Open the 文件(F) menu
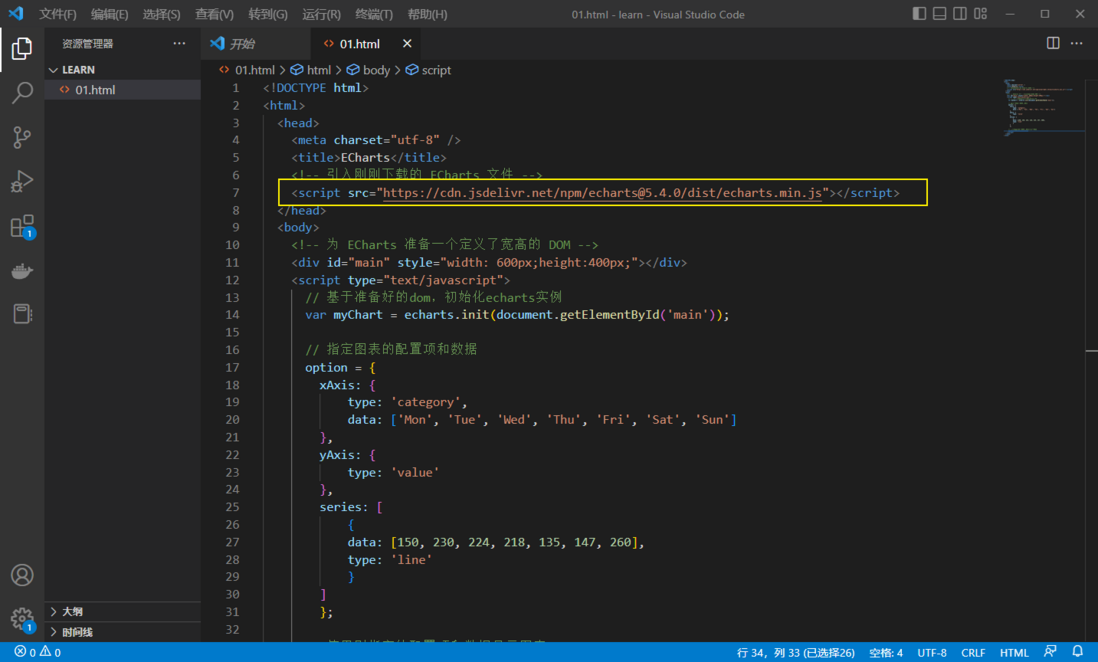 (x=57, y=14)
